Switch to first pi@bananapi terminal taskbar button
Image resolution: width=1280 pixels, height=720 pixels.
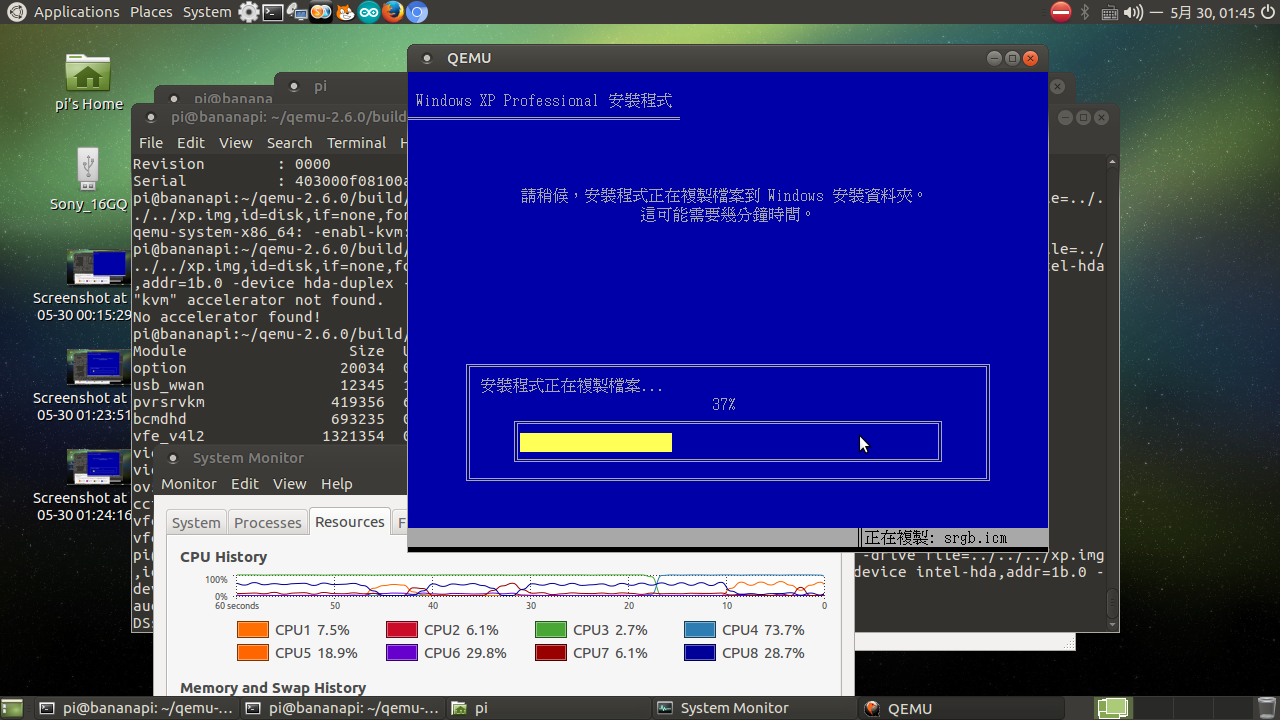pyautogui.click(x=135, y=708)
